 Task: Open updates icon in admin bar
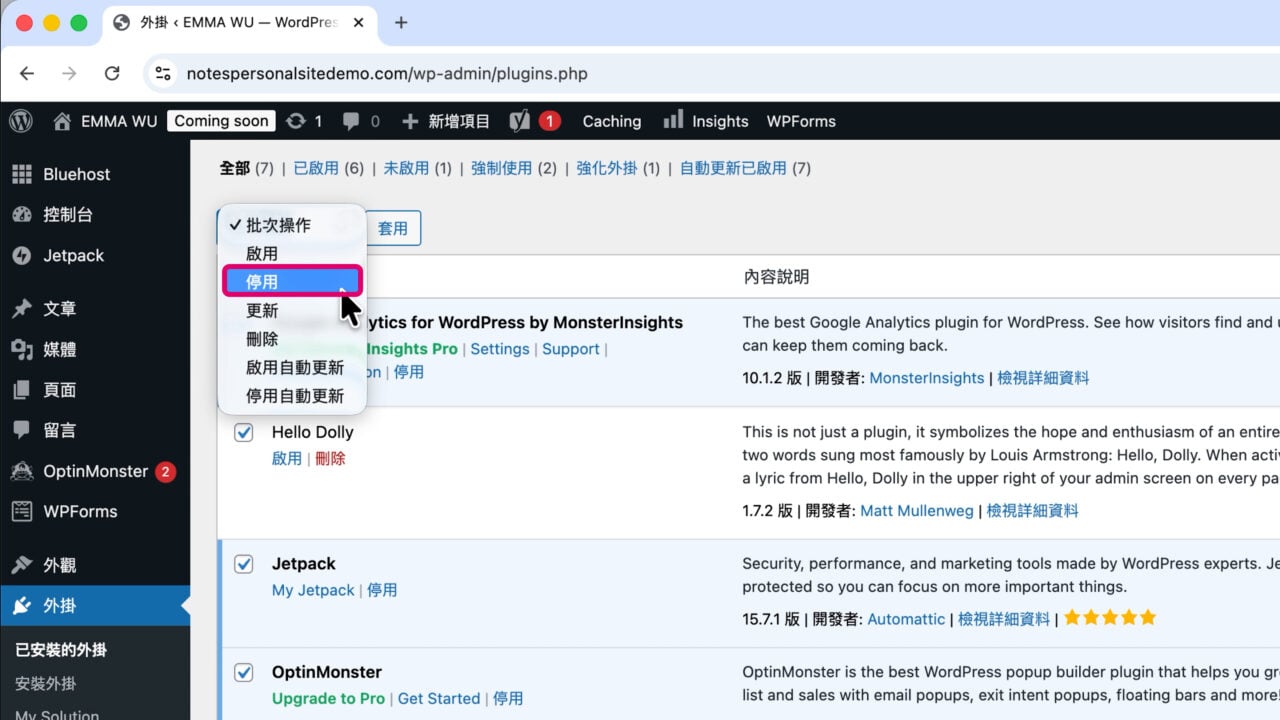pos(295,121)
